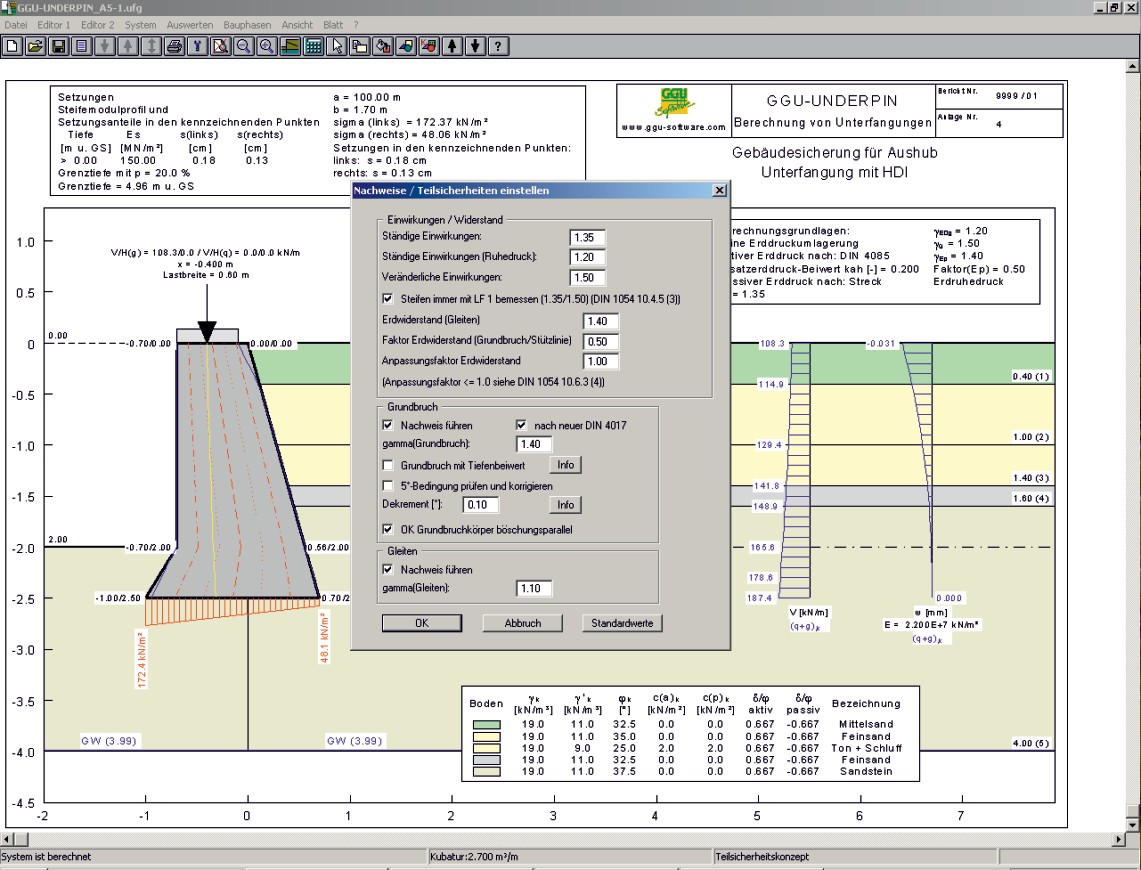The height and width of the screenshot is (870, 1141).
Task: Zoom in with the plus magnifier icon
Action: point(267,47)
